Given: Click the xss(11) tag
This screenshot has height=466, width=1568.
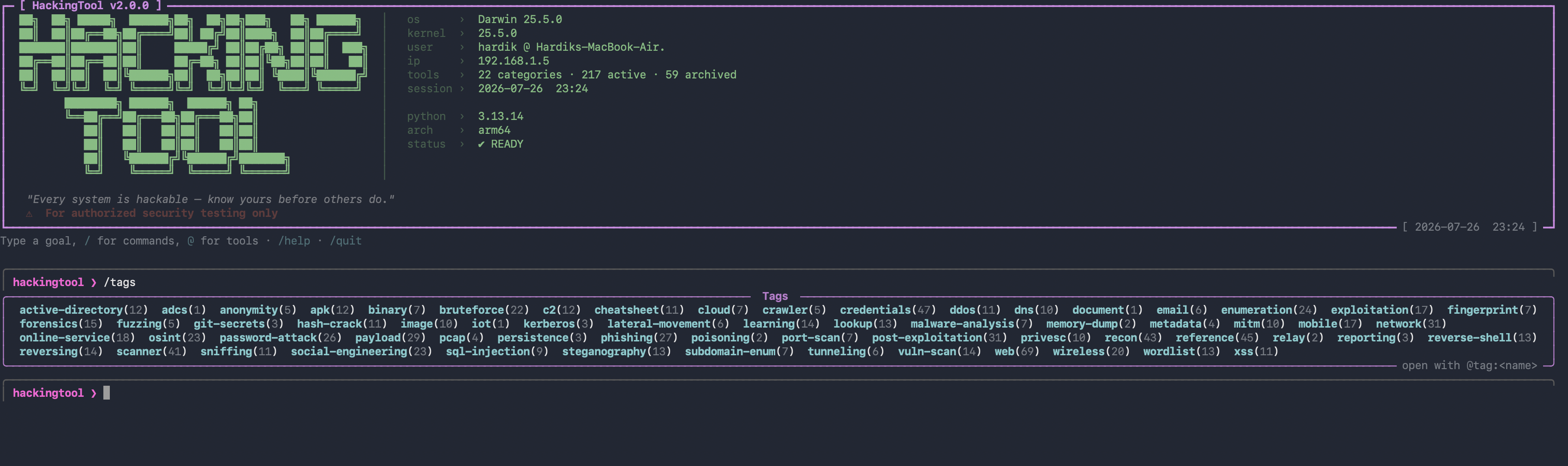Looking at the screenshot, I should tap(1256, 352).
